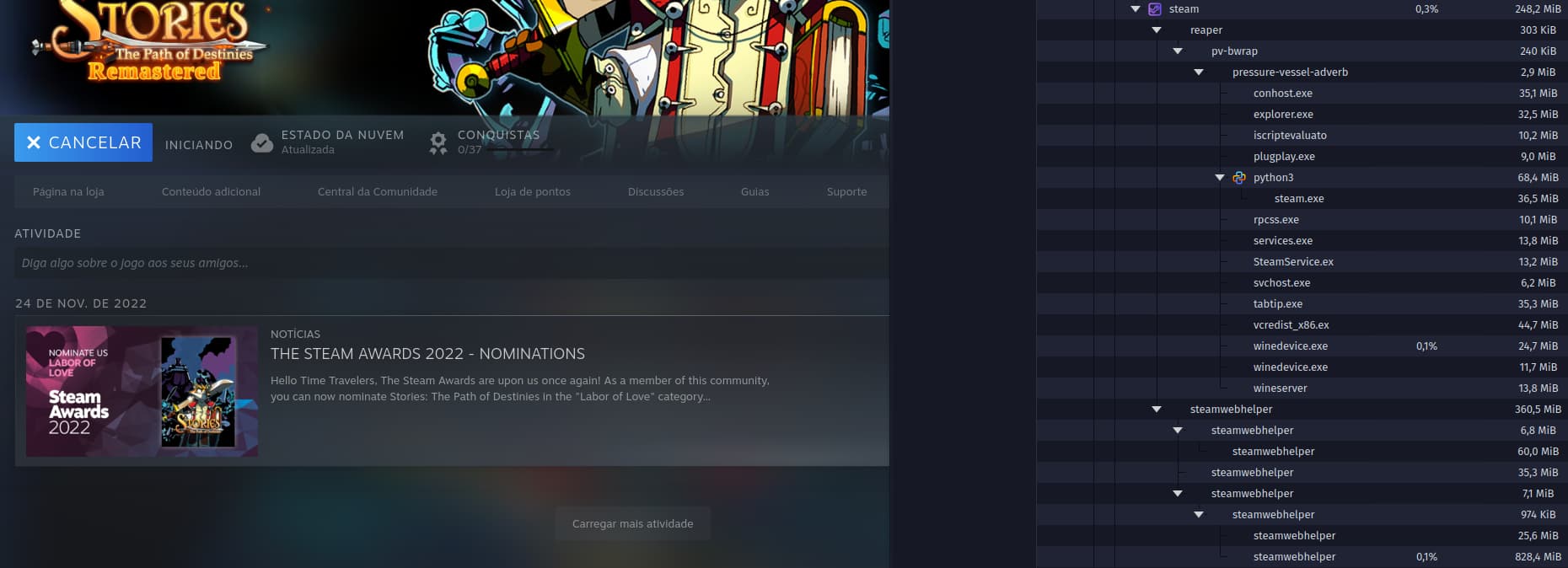Collapse the steamwebhelper 360,5 MiB node
1568x568 pixels.
tap(1157, 410)
